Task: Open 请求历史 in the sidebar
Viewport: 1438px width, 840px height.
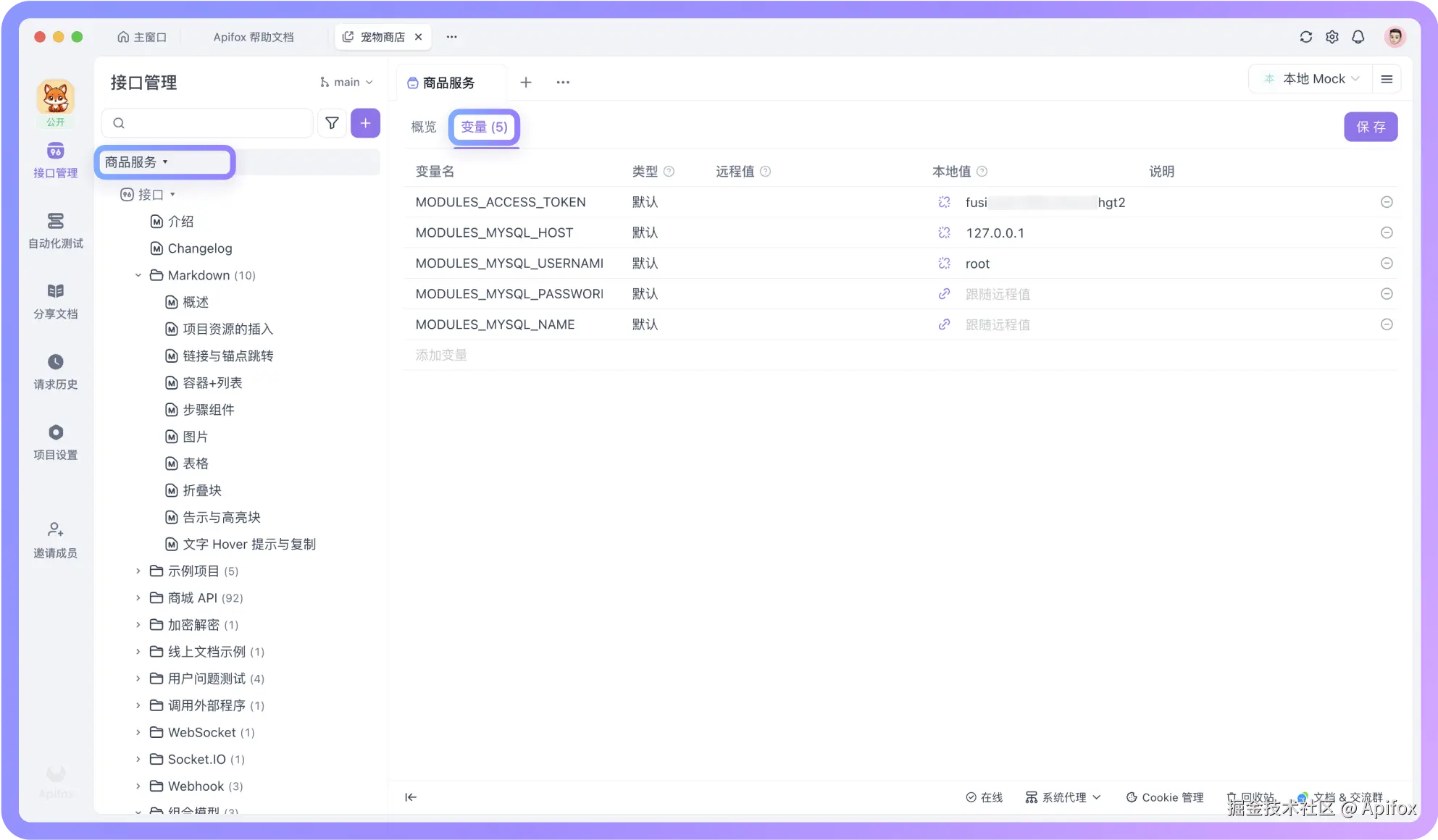Action: pyautogui.click(x=55, y=371)
